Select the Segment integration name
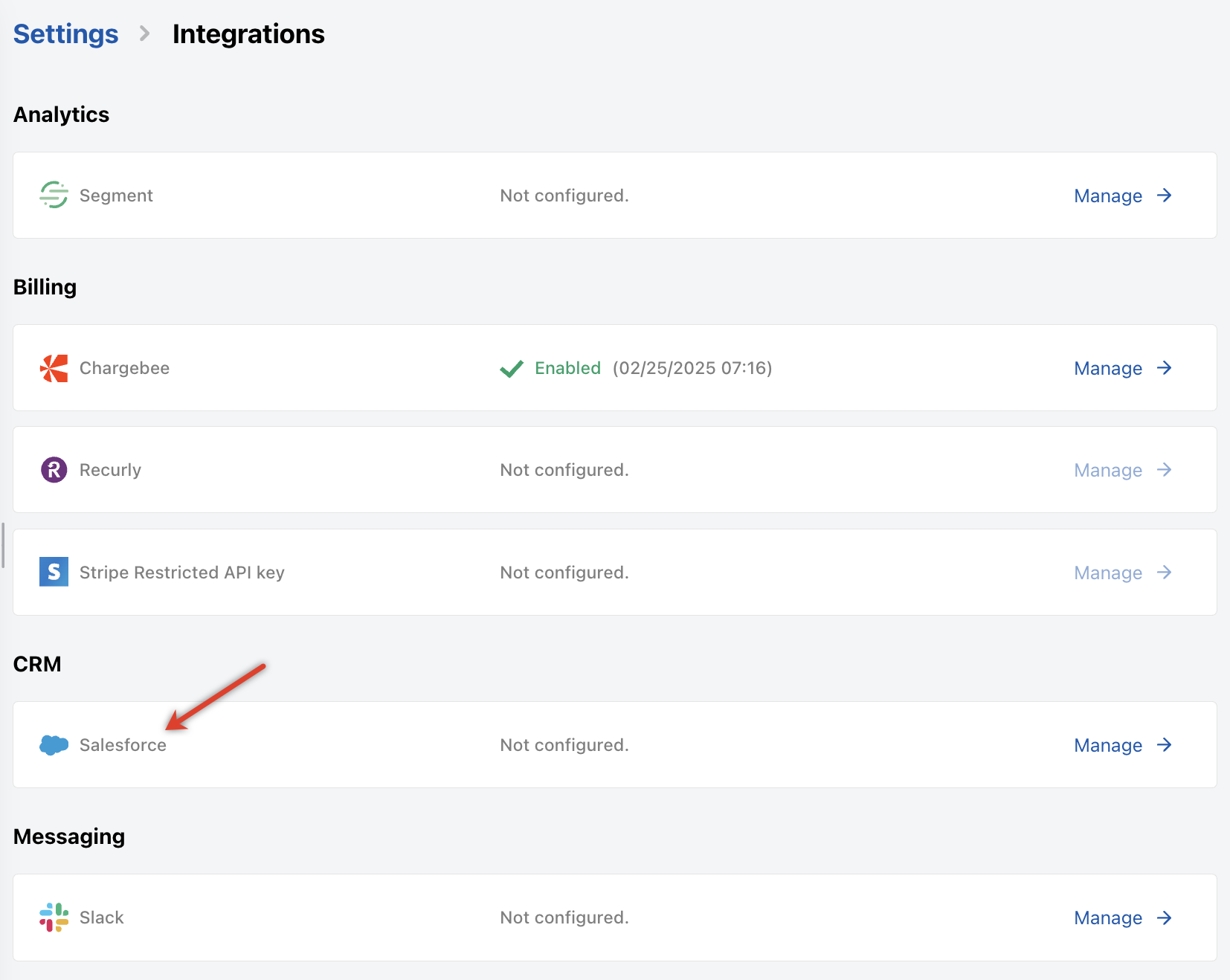The width and height of the screenshot is (1230, 980). (x=116, y=196)
